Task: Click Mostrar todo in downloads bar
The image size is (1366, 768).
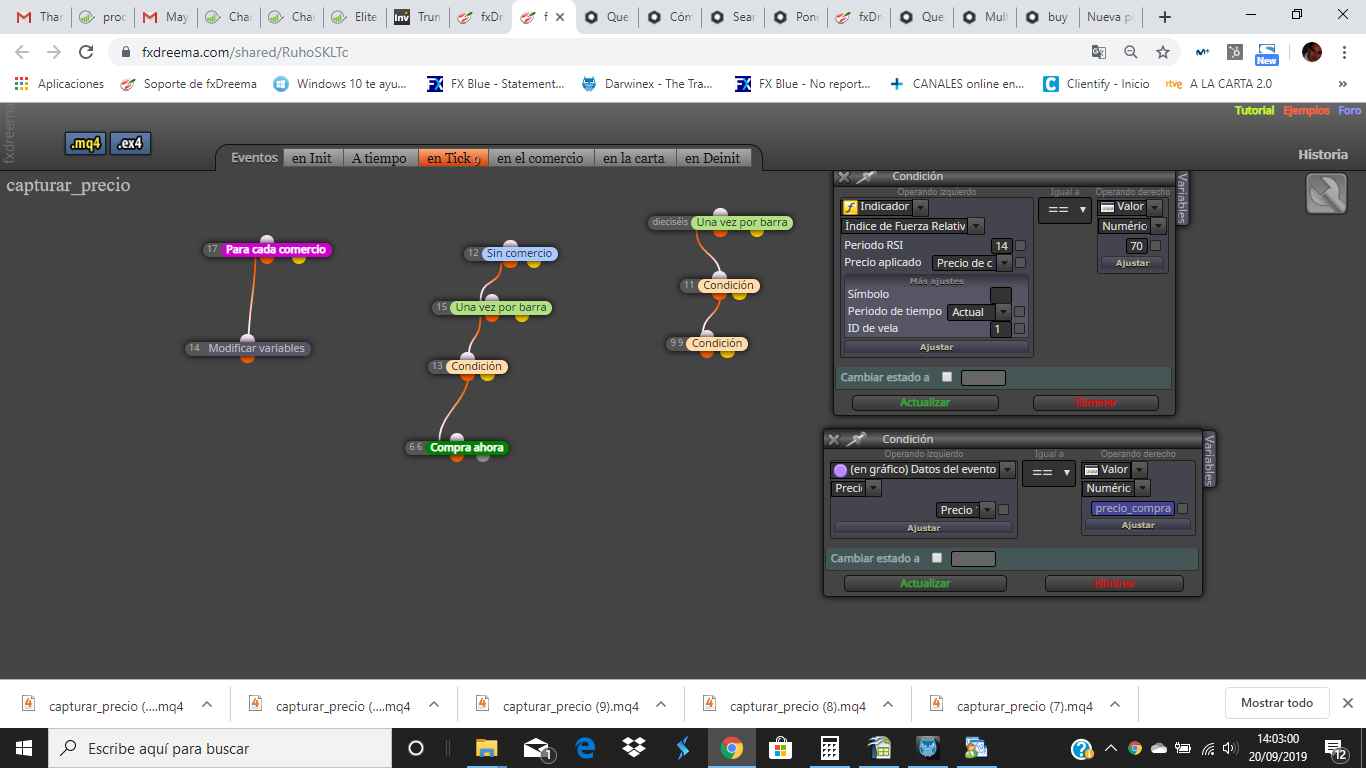Action: 1277,703
